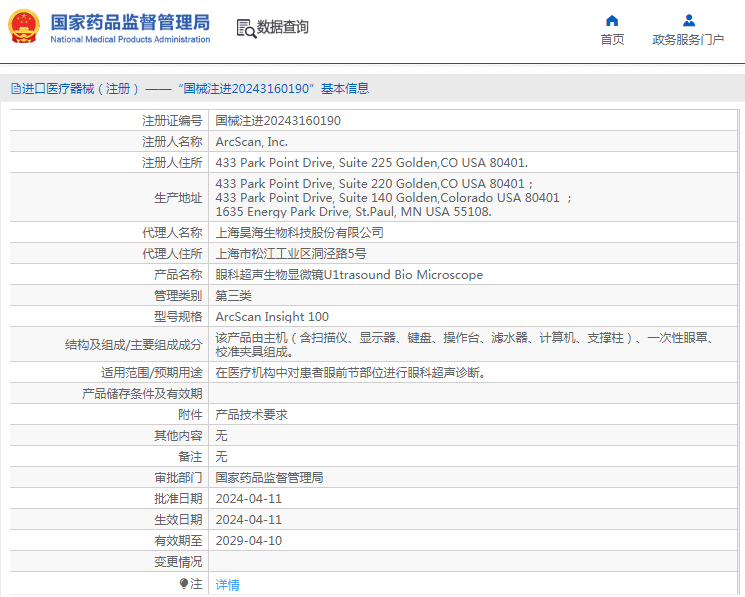Select the text ArcScan, Inc.

251,142
